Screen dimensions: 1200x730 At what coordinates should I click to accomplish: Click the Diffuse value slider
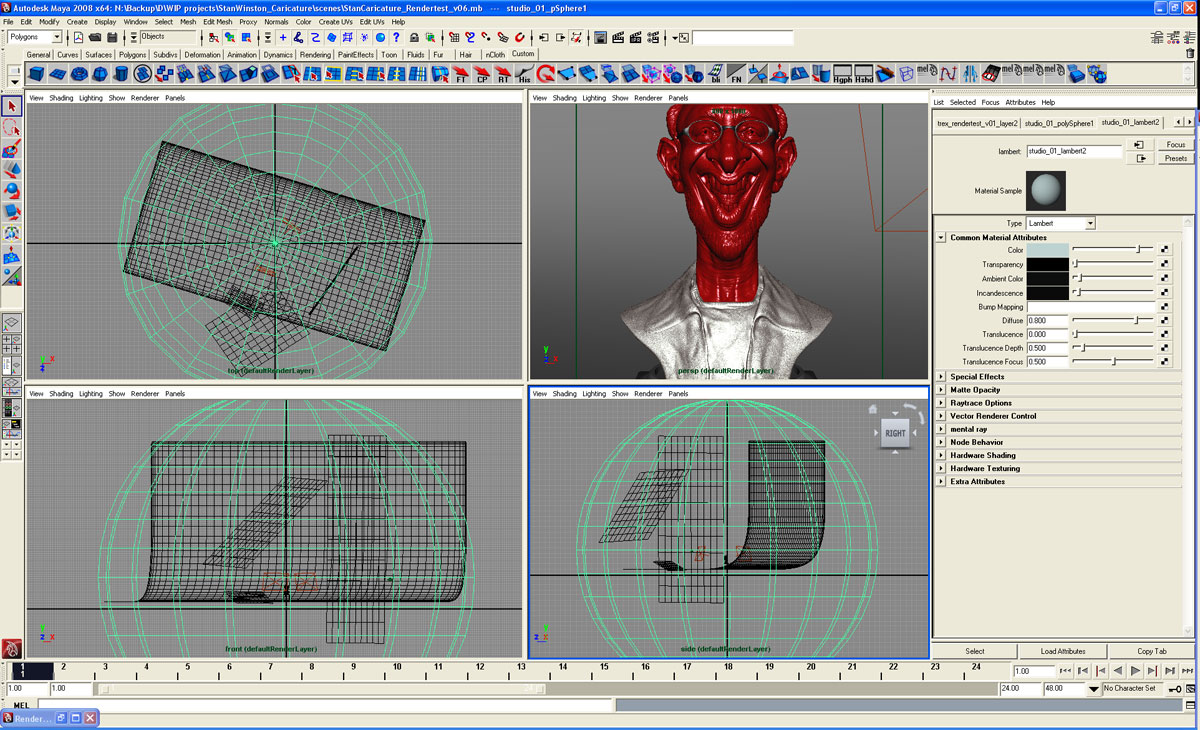click(x=1112, y=321)
